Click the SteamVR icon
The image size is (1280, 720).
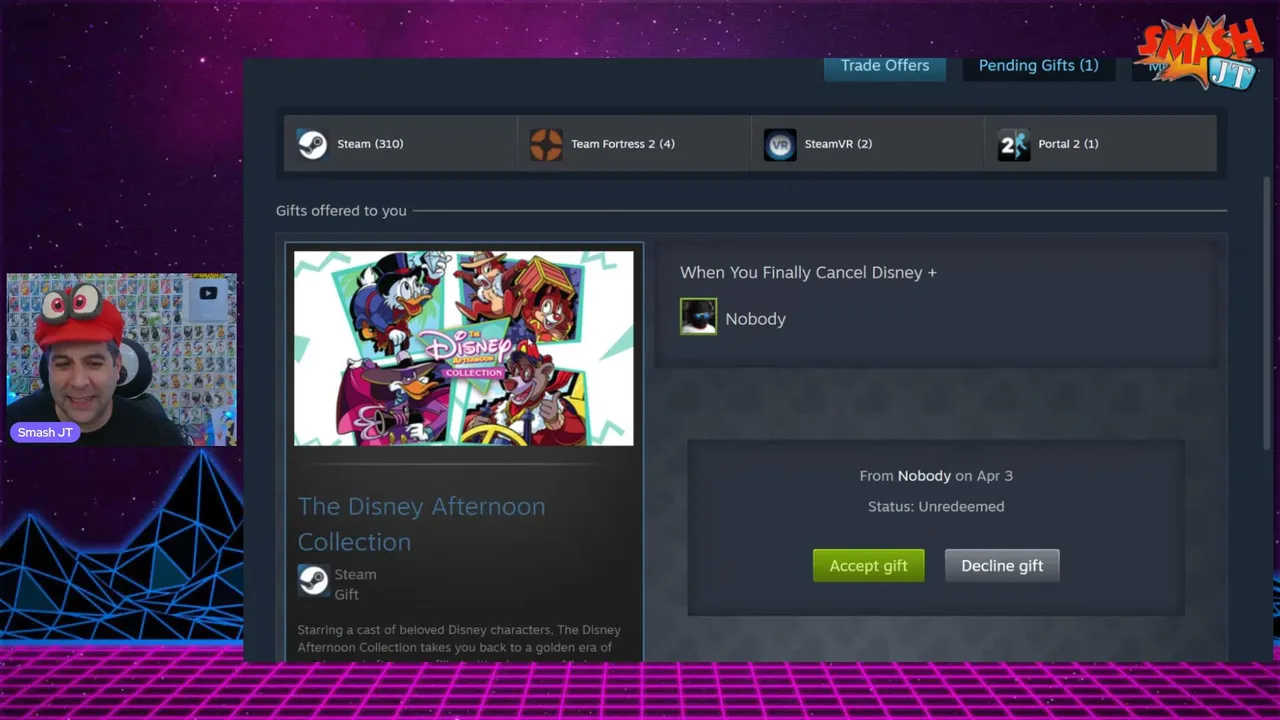click(x=780, y=144)
